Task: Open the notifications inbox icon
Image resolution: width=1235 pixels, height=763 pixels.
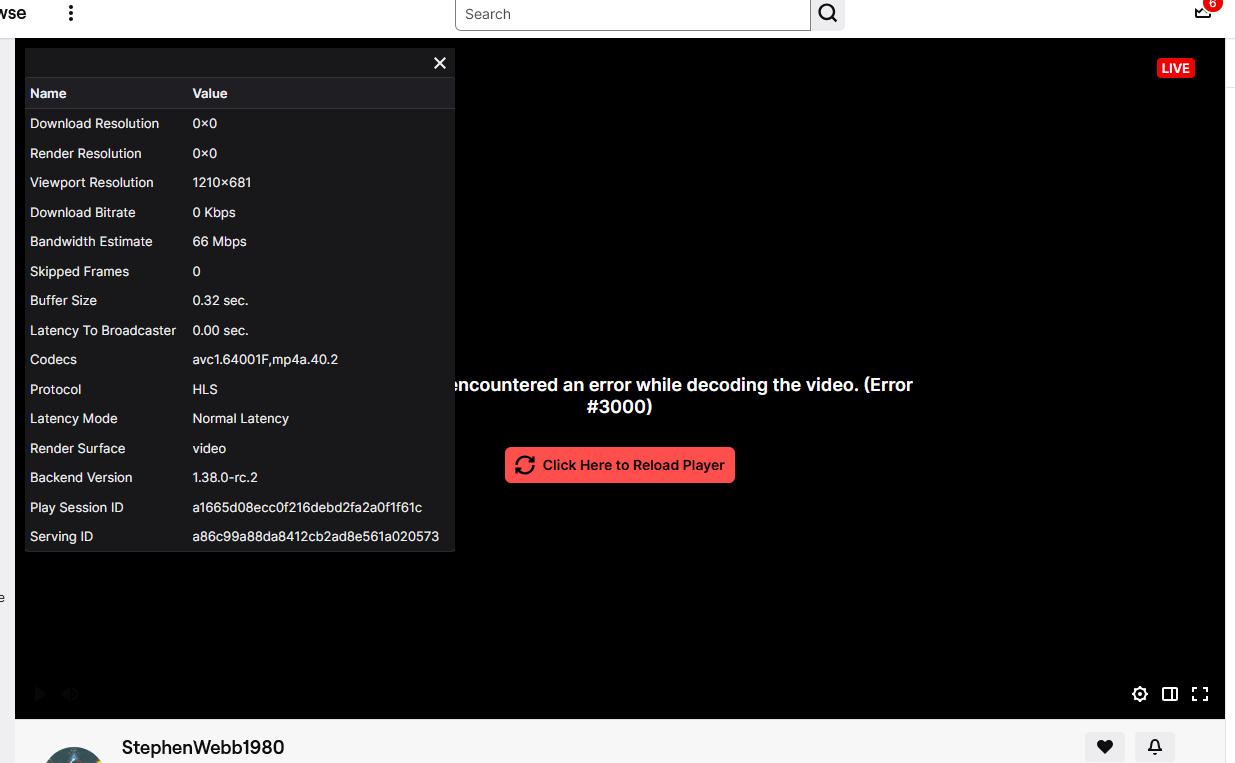Action: pyautogui.click(x=1203, y=11)
